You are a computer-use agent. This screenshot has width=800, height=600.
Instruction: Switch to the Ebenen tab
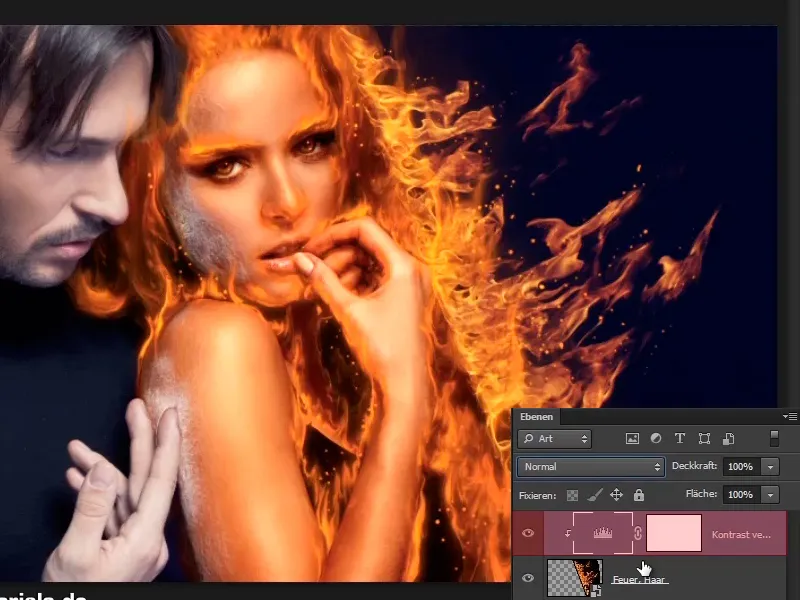tap(536, 417)
